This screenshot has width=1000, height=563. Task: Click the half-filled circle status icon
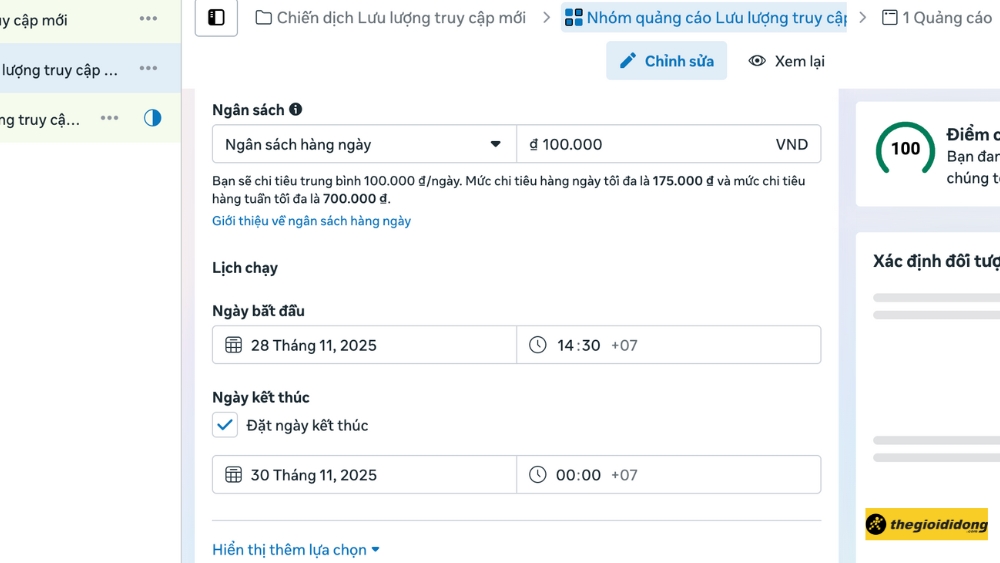152,118
